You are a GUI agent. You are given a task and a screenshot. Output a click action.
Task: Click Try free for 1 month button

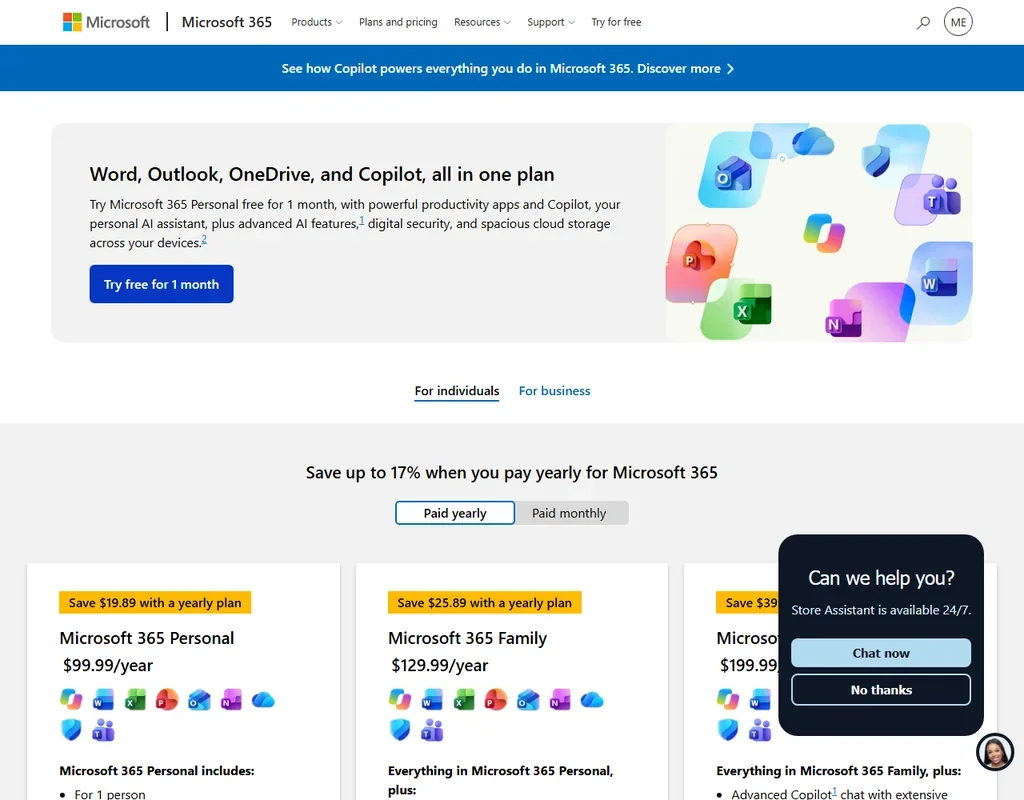click(x=161, y=284)
